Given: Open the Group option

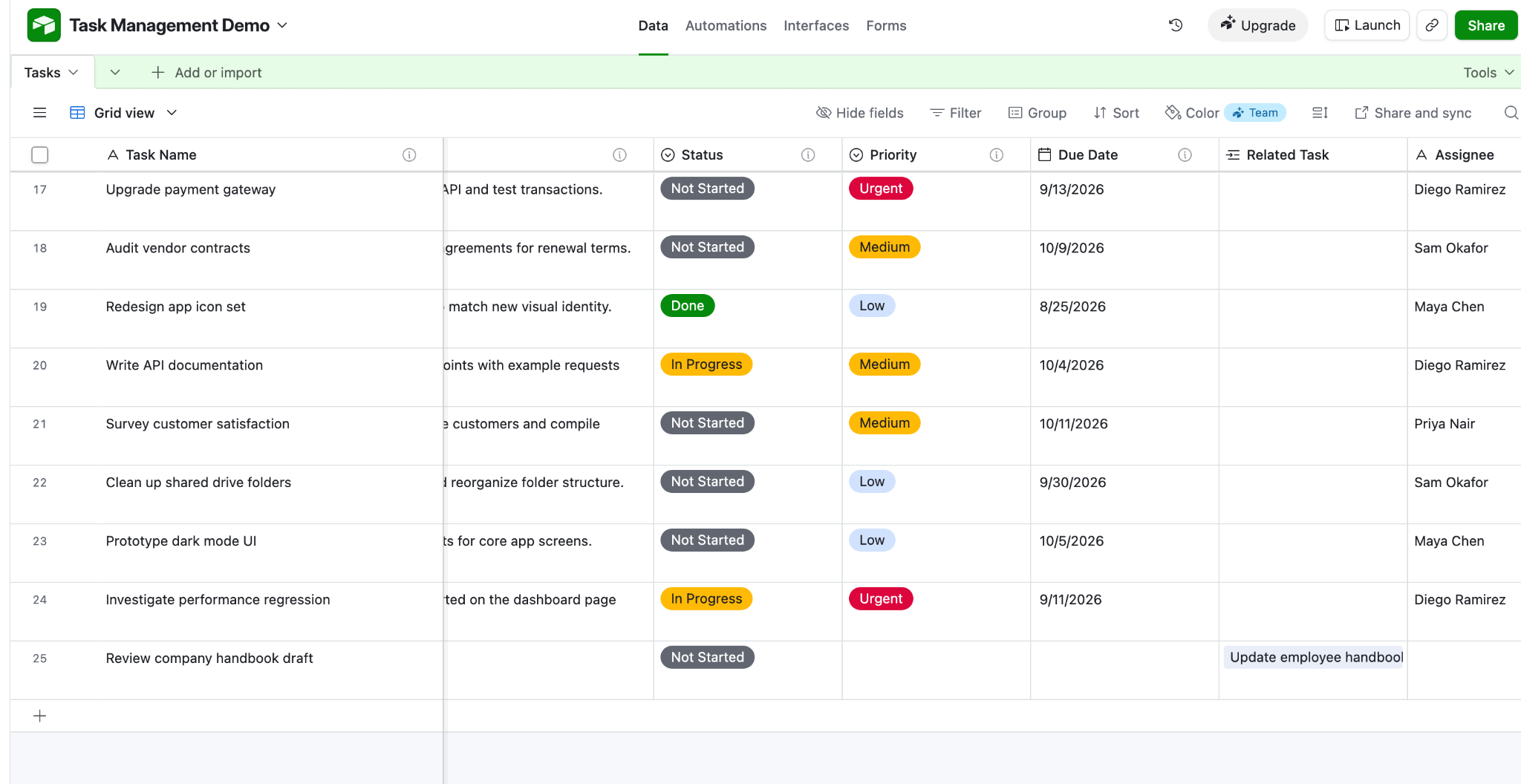Looking at the screenshot, I should (1038, 113).
